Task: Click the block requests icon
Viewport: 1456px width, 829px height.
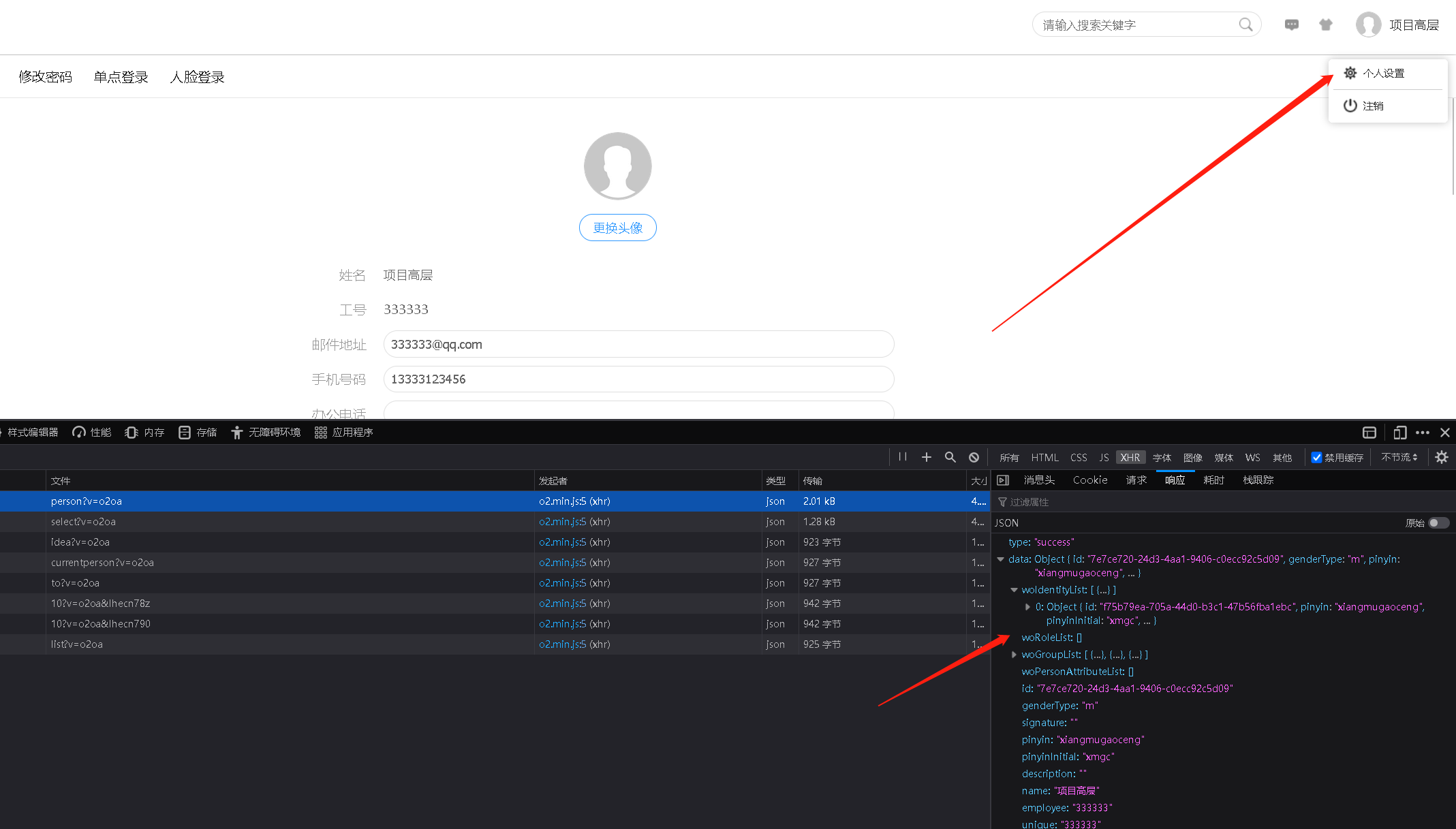Action: pyautogui.click(x=974, y=457)
